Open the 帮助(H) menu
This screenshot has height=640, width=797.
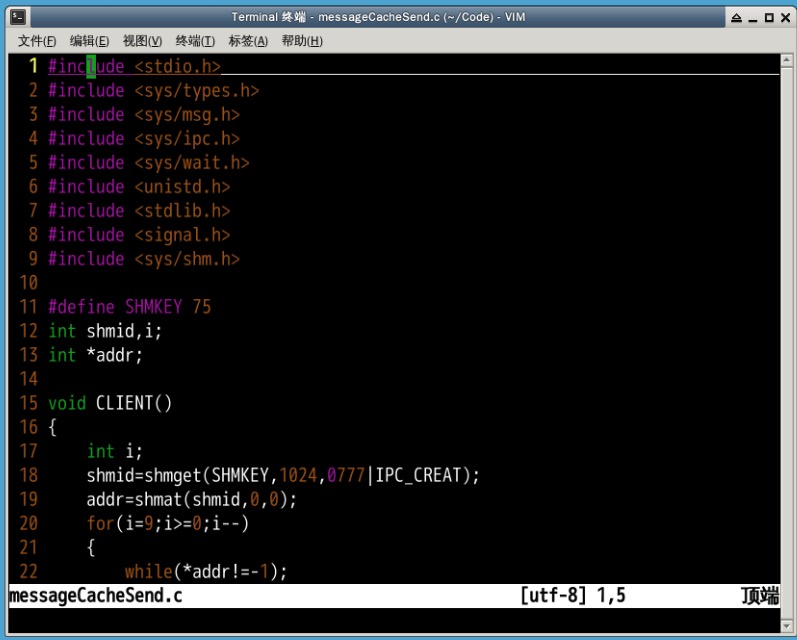tap(302, 41)
